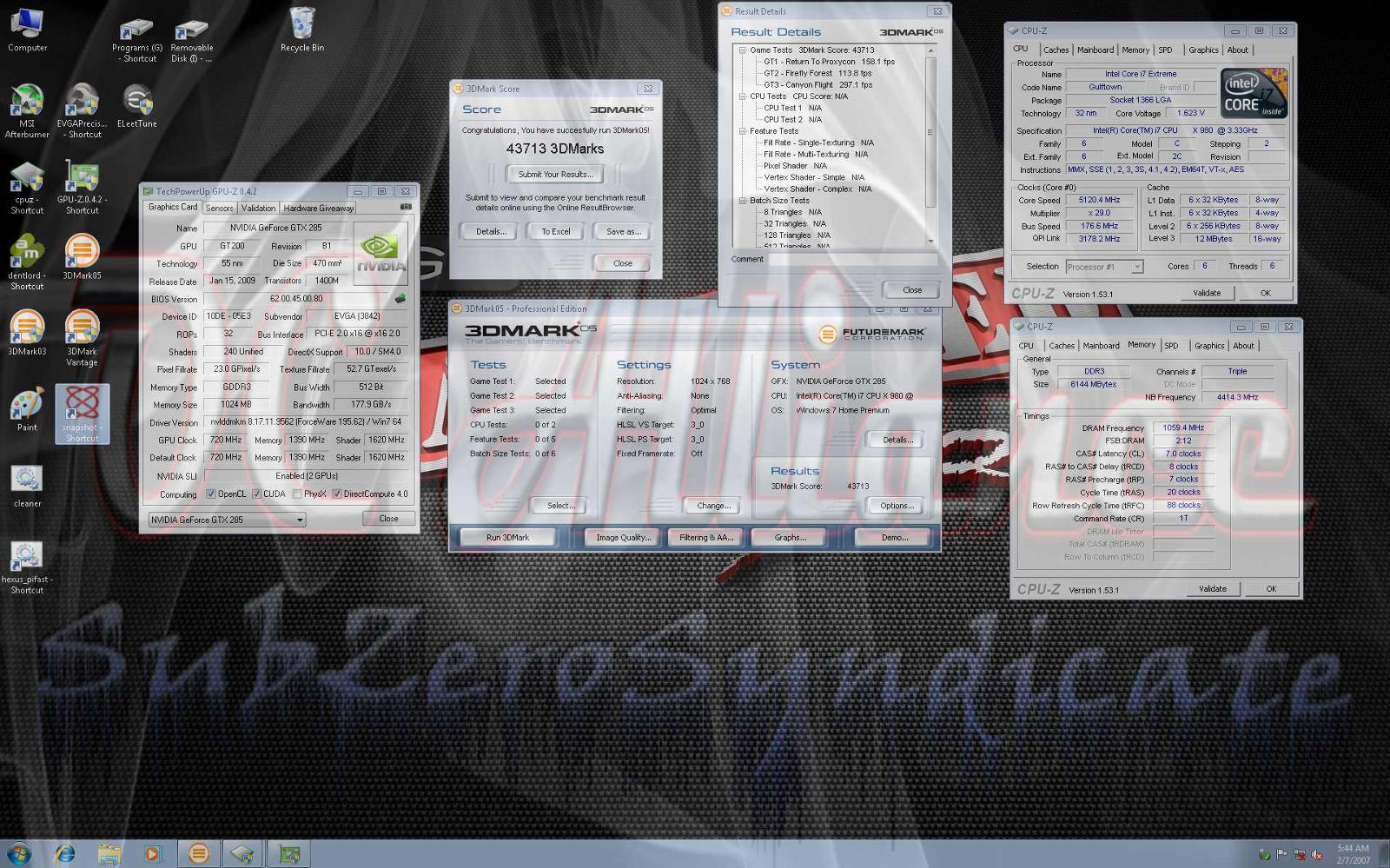Launch the MSI Afterburner desktop icon
This screenshot has height=868, width=1390.
(27, 110)
